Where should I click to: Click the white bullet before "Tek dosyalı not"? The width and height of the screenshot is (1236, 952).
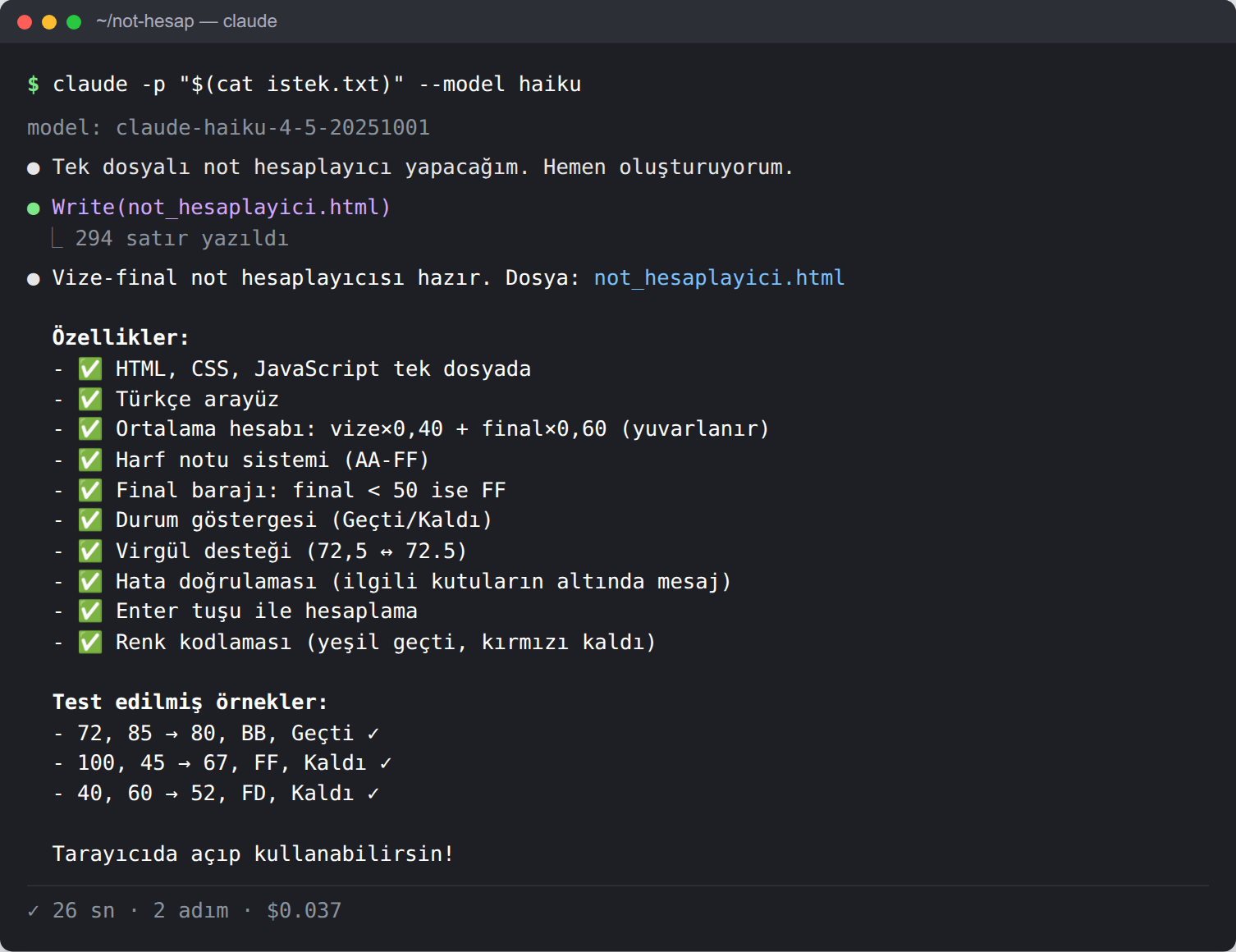(34, 168)
